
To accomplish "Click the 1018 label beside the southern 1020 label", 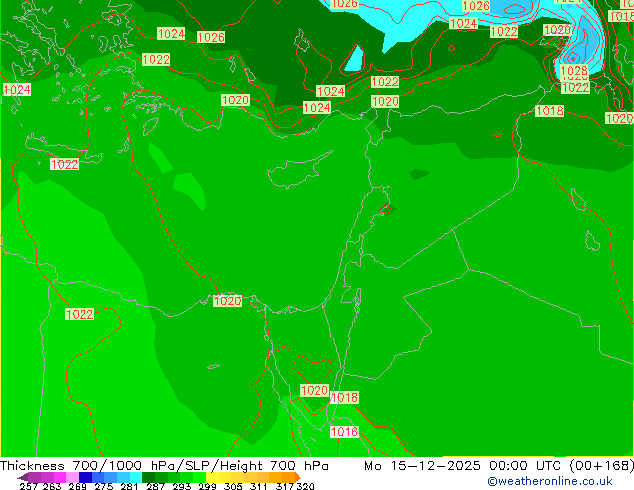I will pyautogui.click(x=344, y=397).
